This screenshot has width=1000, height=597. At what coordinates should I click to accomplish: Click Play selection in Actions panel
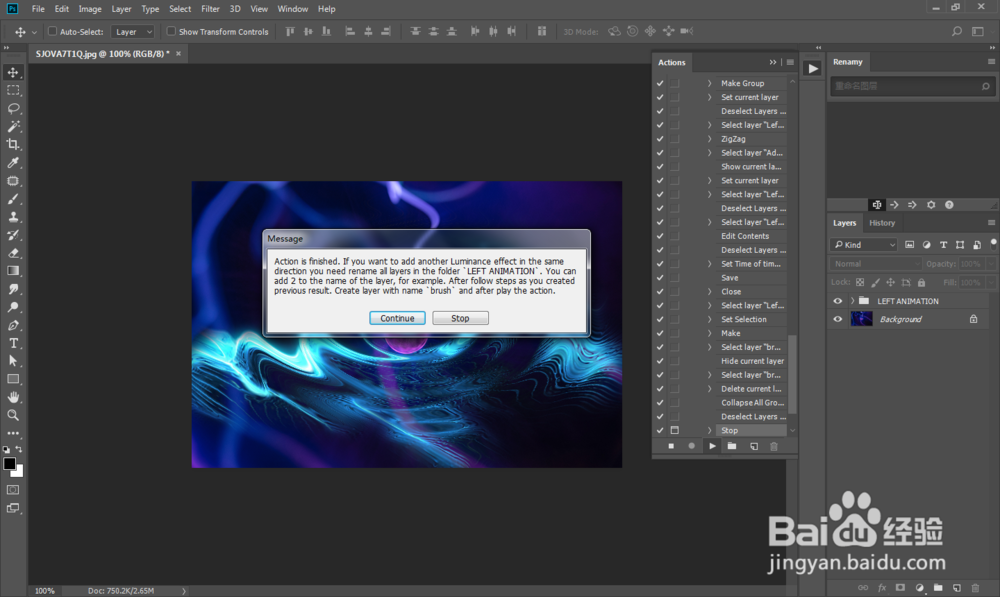(x=712, y=446)
